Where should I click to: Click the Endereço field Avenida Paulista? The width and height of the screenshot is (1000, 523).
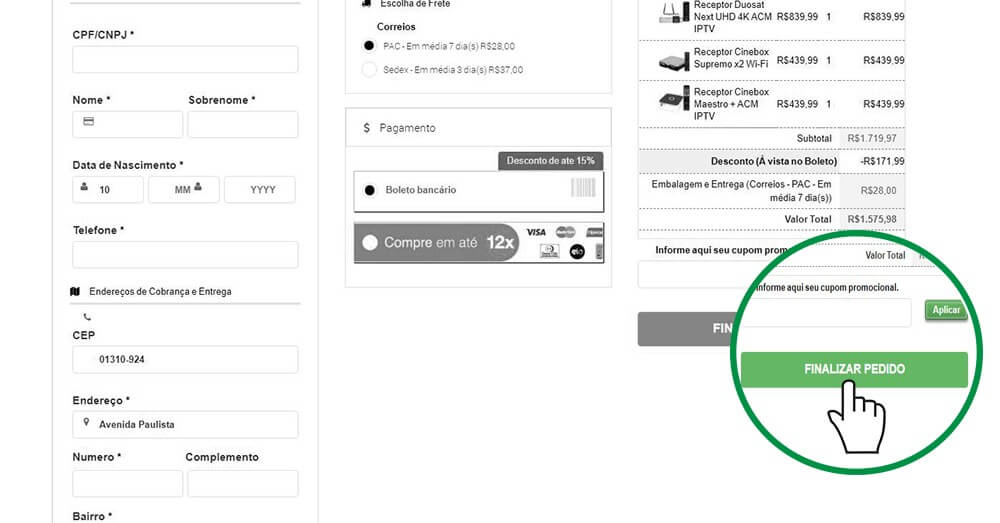(x=185, y=424)
